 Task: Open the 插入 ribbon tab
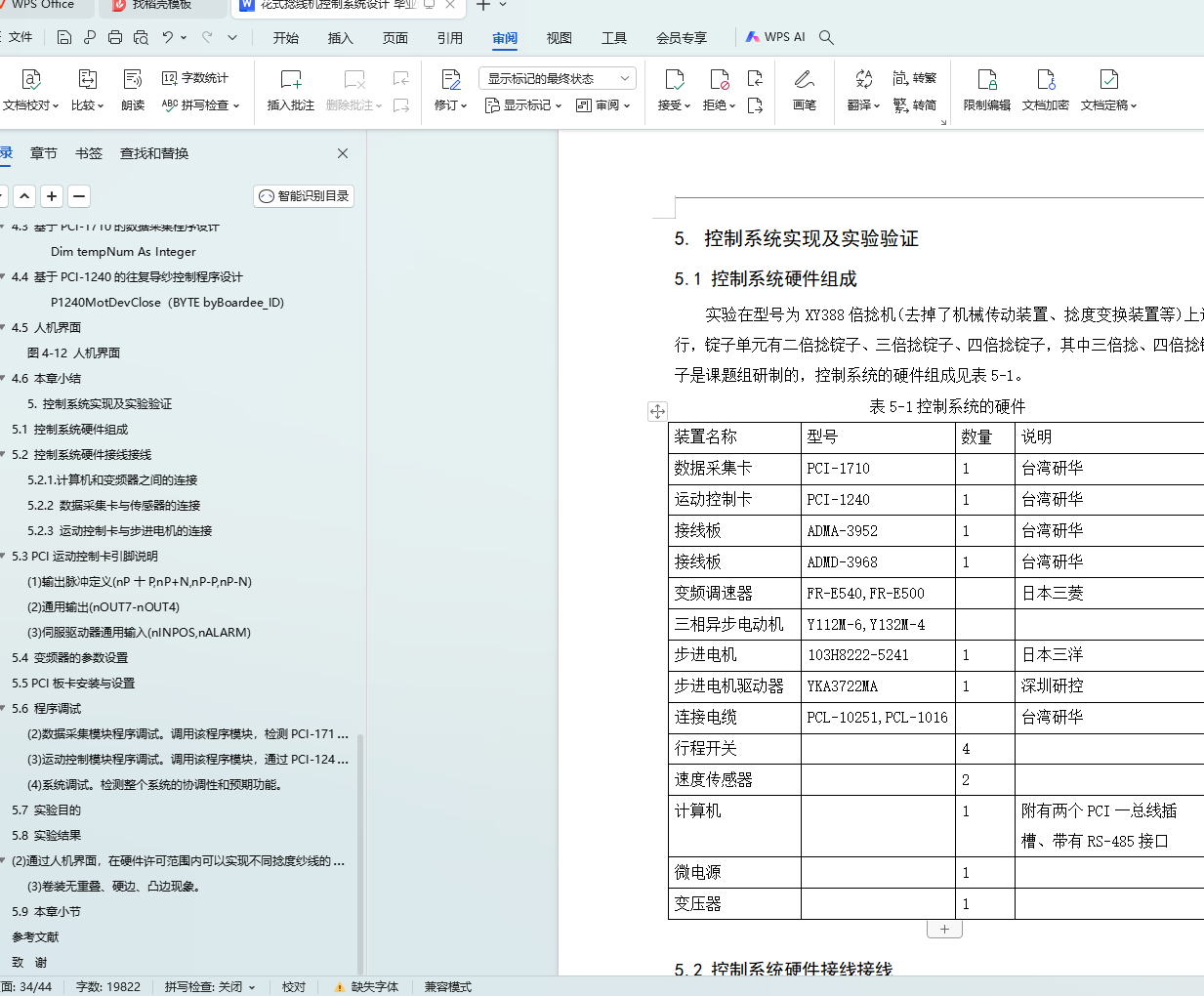(x=341, y=38)
